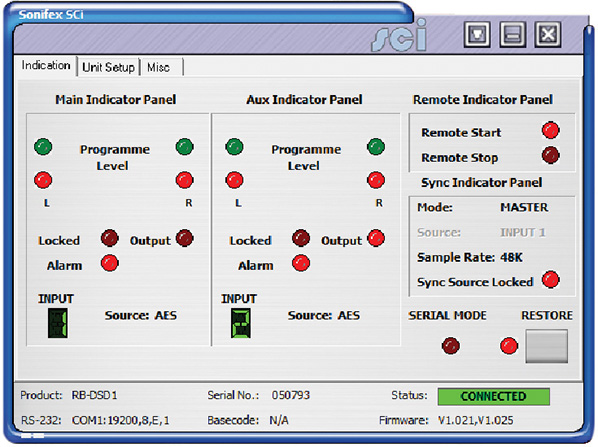This screenshot has width=598, height=447.
Task: Click the red LED beside the RESTORE button
Action: [509, 346]
